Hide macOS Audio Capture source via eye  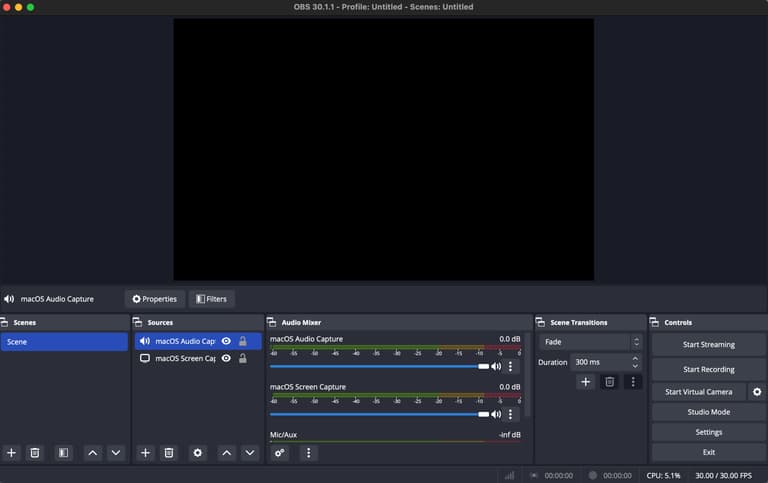click(226, 341)
